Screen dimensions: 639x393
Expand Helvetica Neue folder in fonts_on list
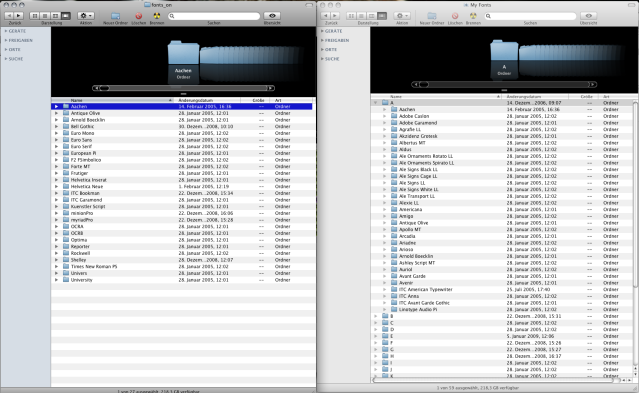point(56,187)
